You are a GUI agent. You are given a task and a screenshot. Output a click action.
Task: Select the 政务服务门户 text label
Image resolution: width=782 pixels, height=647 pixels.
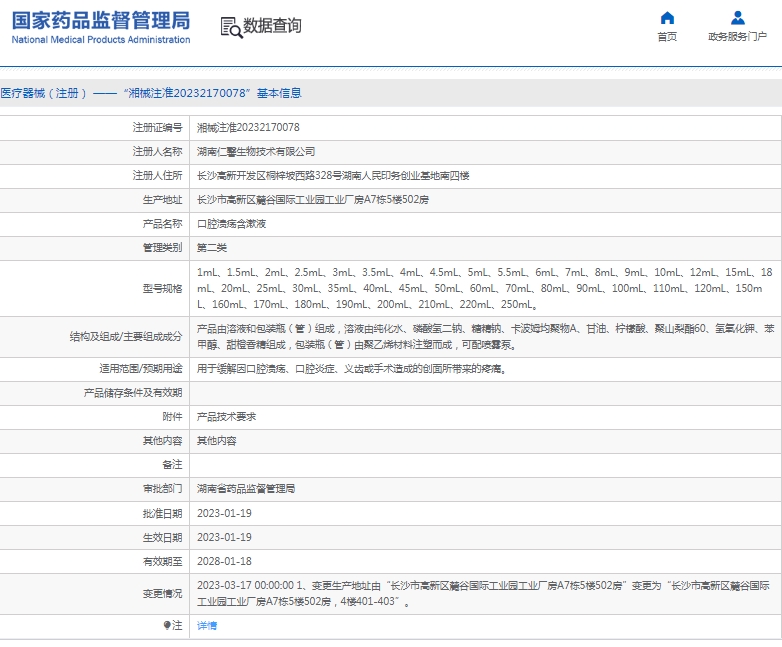737,37
